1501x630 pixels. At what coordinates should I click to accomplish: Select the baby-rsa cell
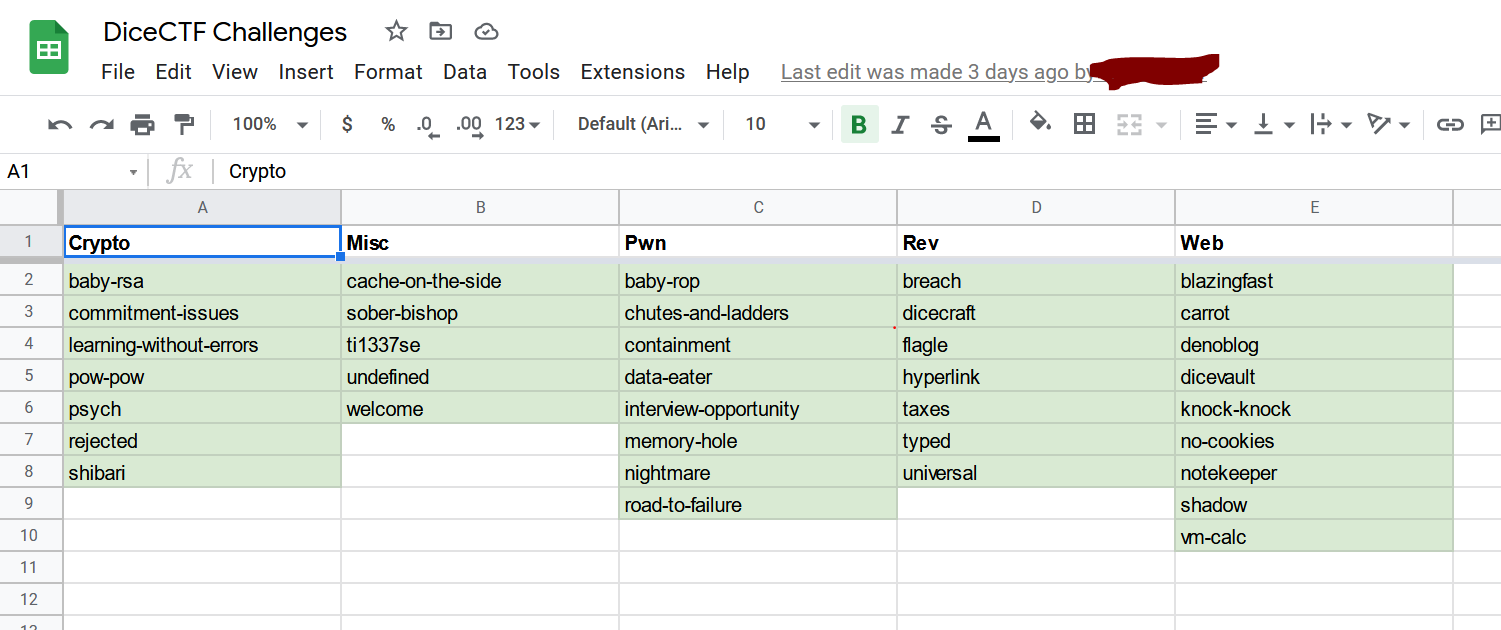pyautogui.click(x=202, y=281)
